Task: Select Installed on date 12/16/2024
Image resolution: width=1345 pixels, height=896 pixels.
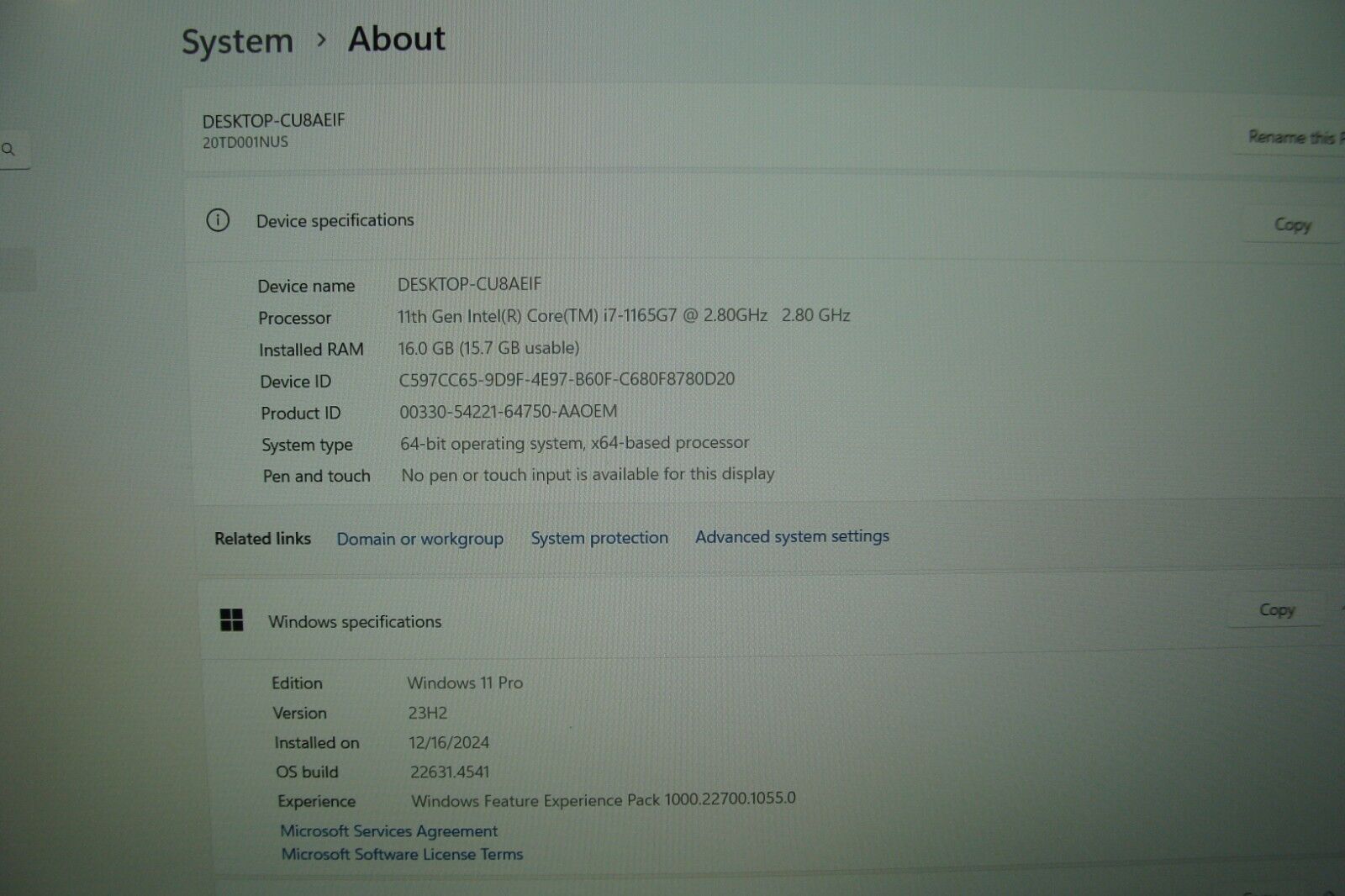Action: [x=449, y=742]
